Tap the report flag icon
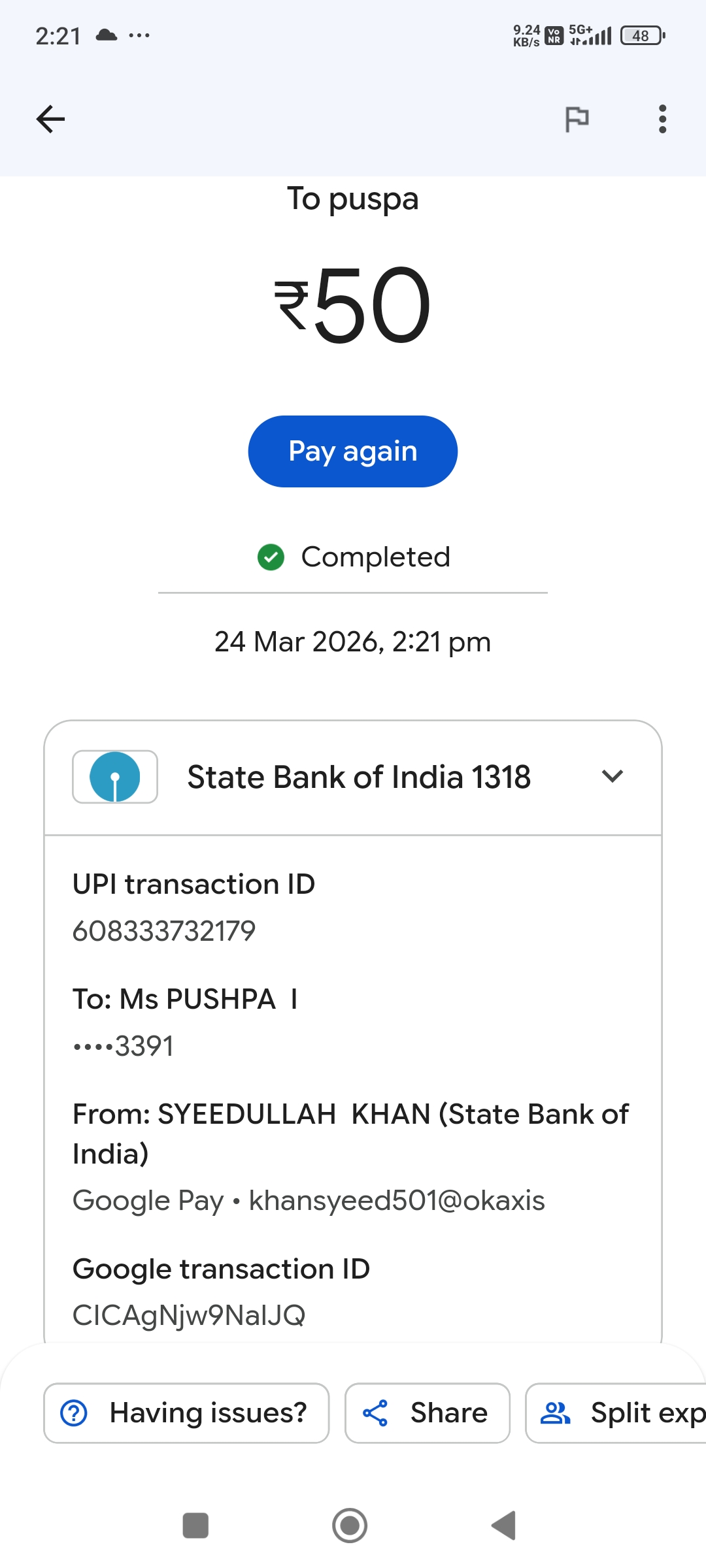The height and width of the screenshot is (1568, 706). (577, 119)
